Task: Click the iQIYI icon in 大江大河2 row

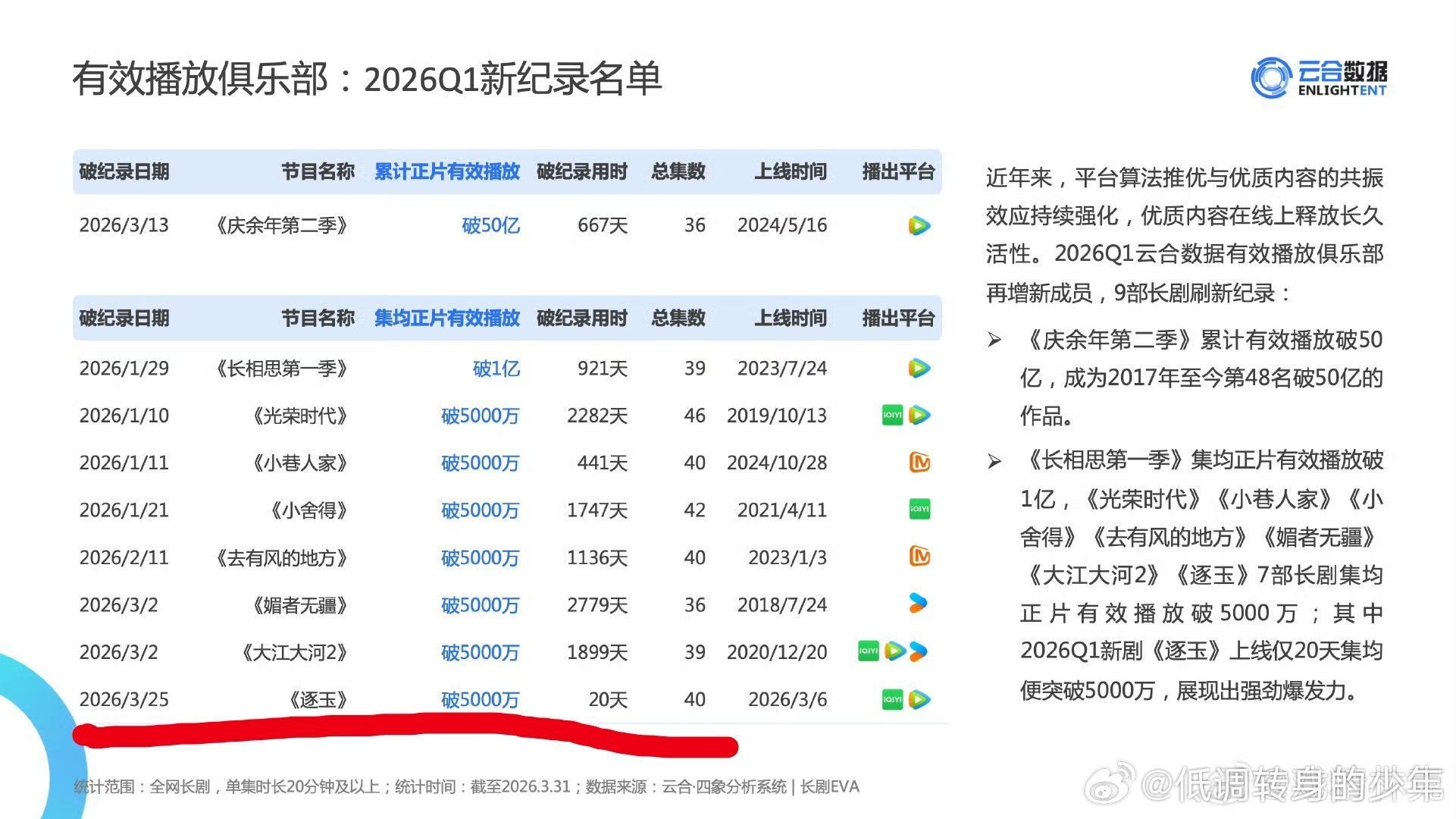Action: click(868, 651)
